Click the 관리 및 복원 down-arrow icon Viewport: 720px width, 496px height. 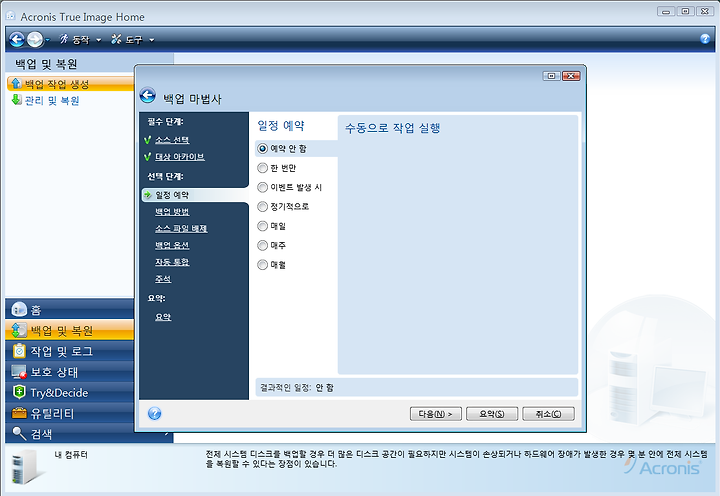point(17,100)
